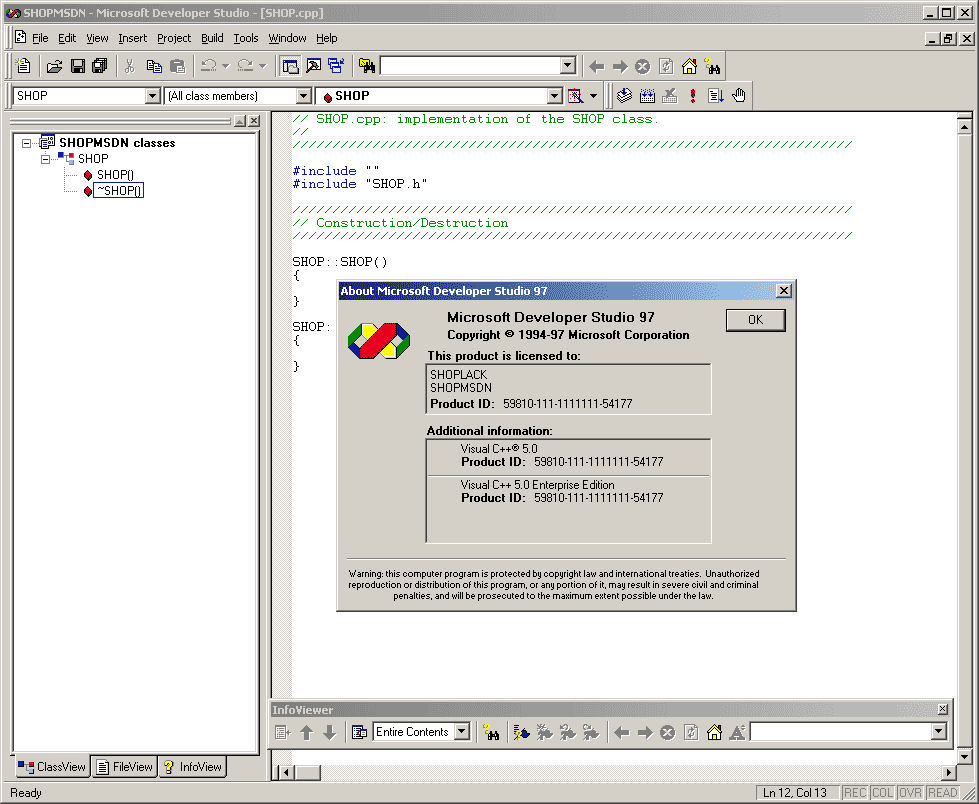This screenshot has width=979, height=804.
Task: Click the InfoViewer toolbar Home icon
Action: tap(714, 732)
